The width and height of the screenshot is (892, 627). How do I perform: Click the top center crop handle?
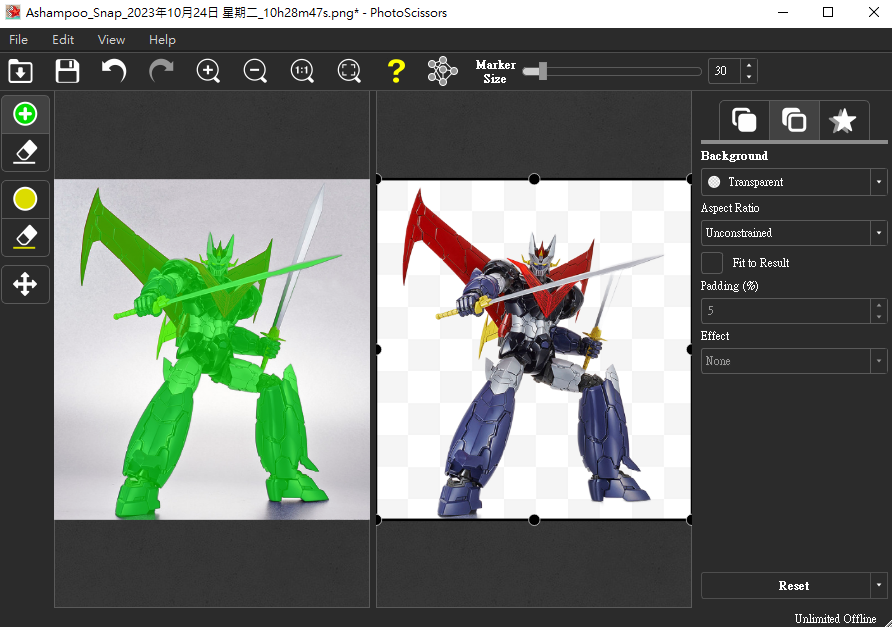pos(534,179)
